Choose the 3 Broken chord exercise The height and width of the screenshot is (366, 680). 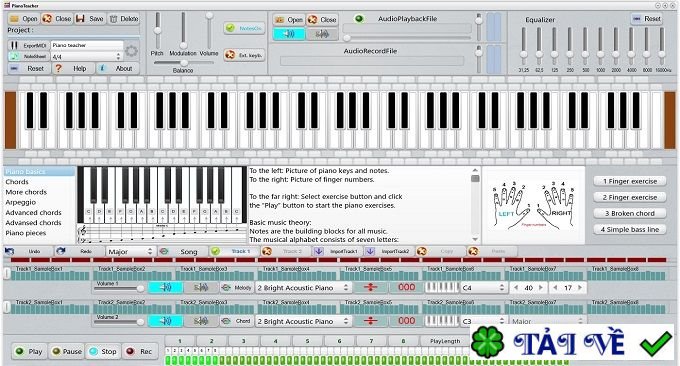(x=630, y=213)
